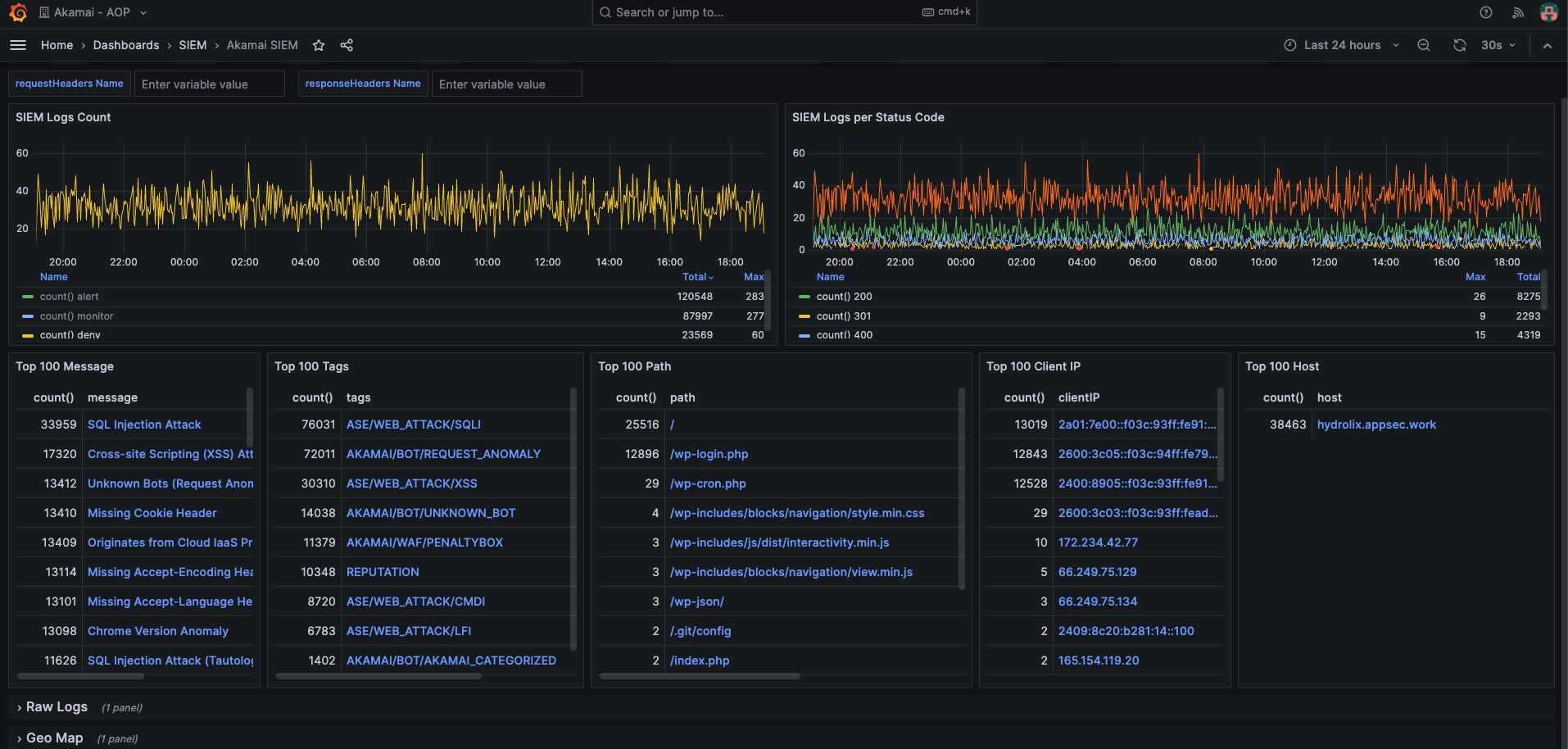The height and width of the screenshot is (749, 1568).
Task: Open hydrolix.appsec.work host link
Action: 1376,424
